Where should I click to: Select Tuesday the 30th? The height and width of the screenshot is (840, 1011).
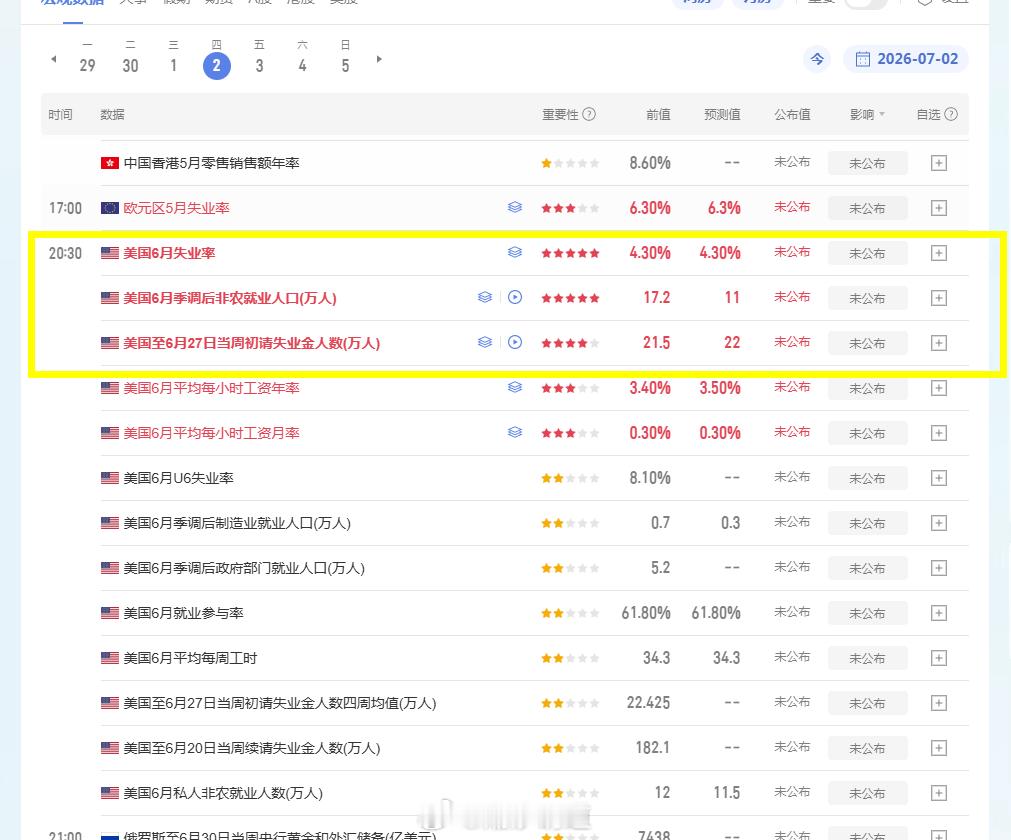[130, 58]
